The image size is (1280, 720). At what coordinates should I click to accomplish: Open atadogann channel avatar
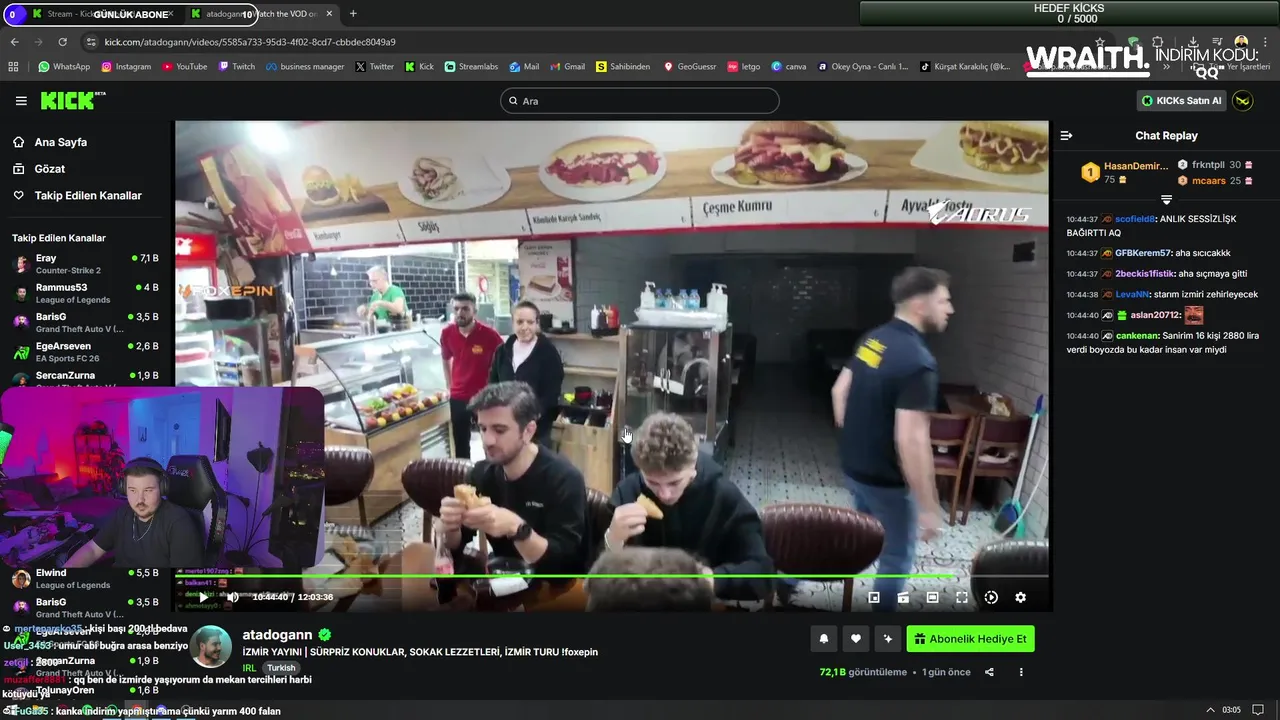point(211,647)
